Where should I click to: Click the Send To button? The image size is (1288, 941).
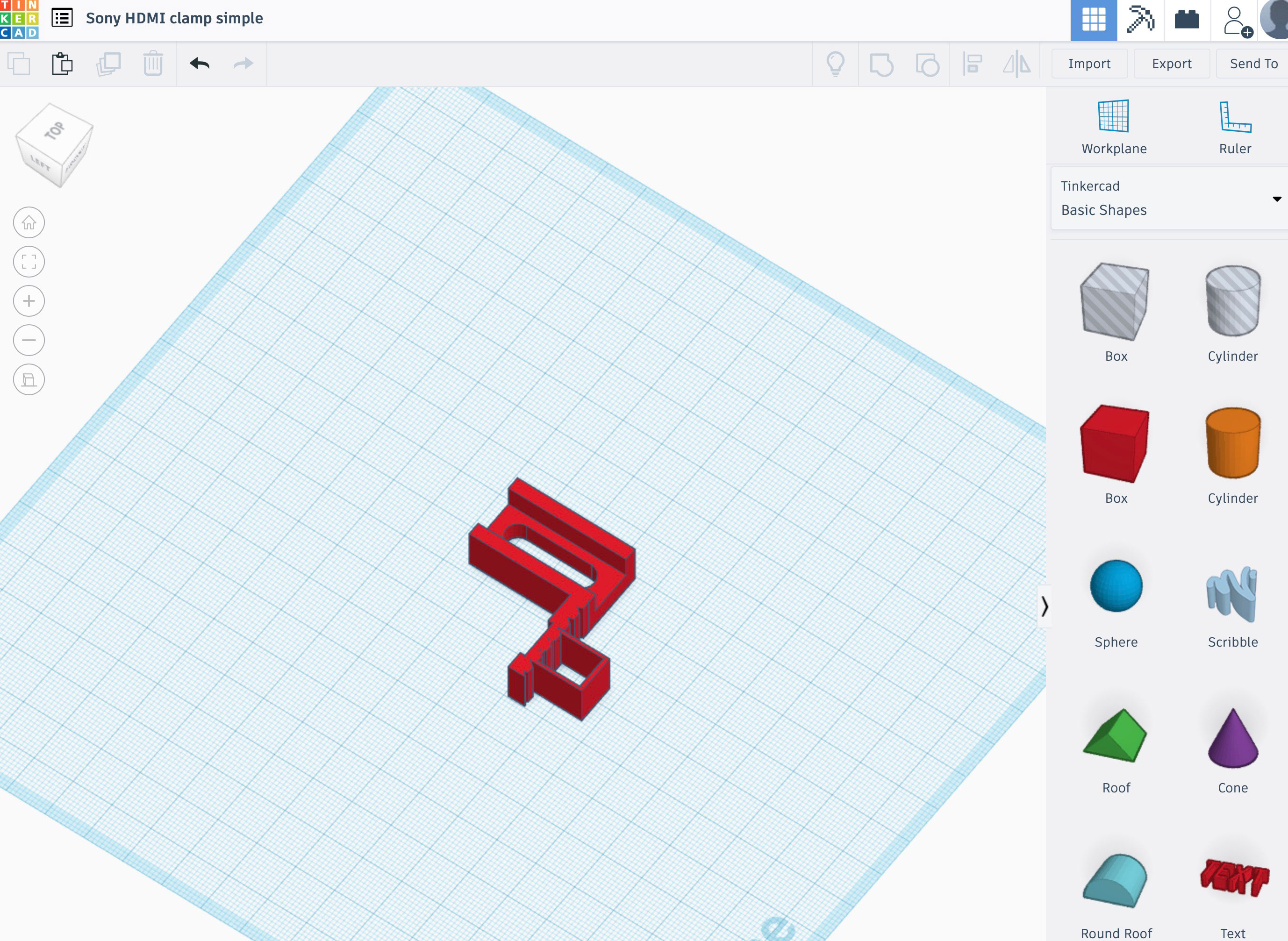tap(1253, 64)
